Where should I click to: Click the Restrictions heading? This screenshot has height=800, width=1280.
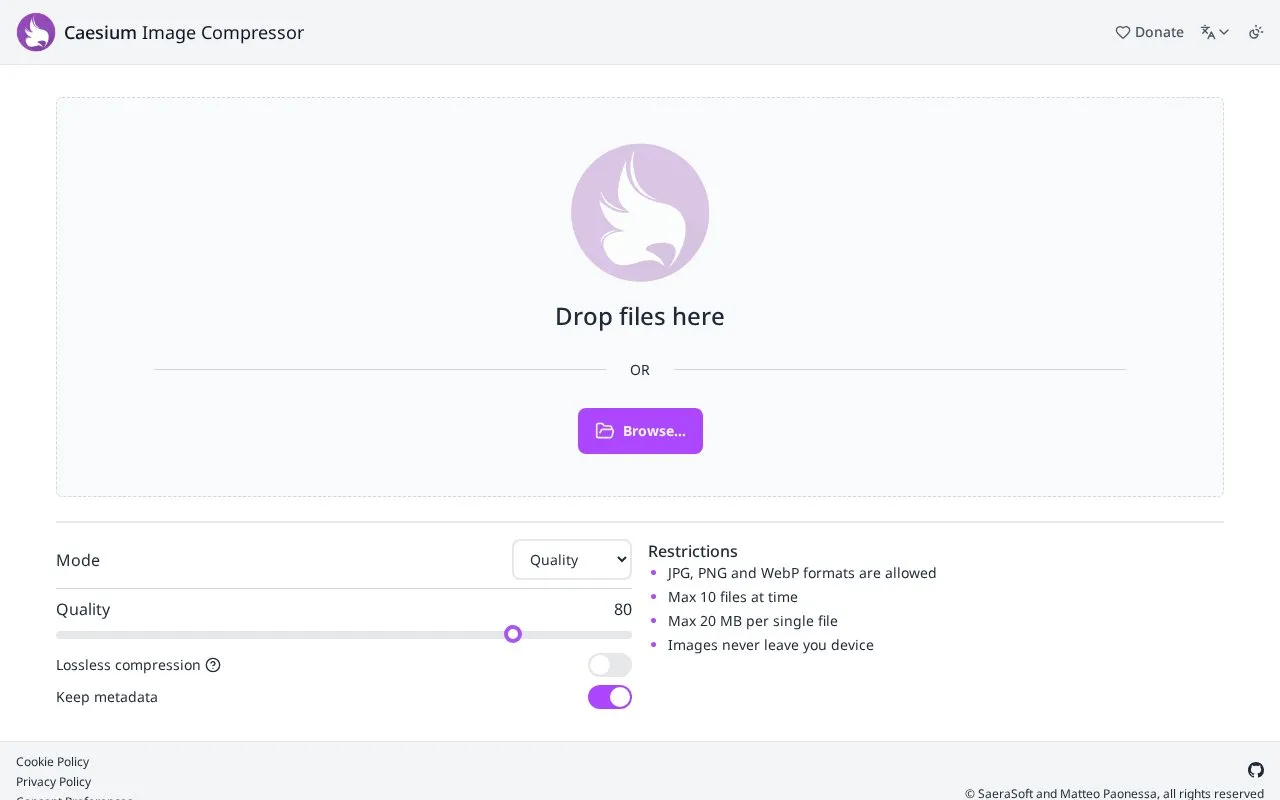[x=693, y=551]
